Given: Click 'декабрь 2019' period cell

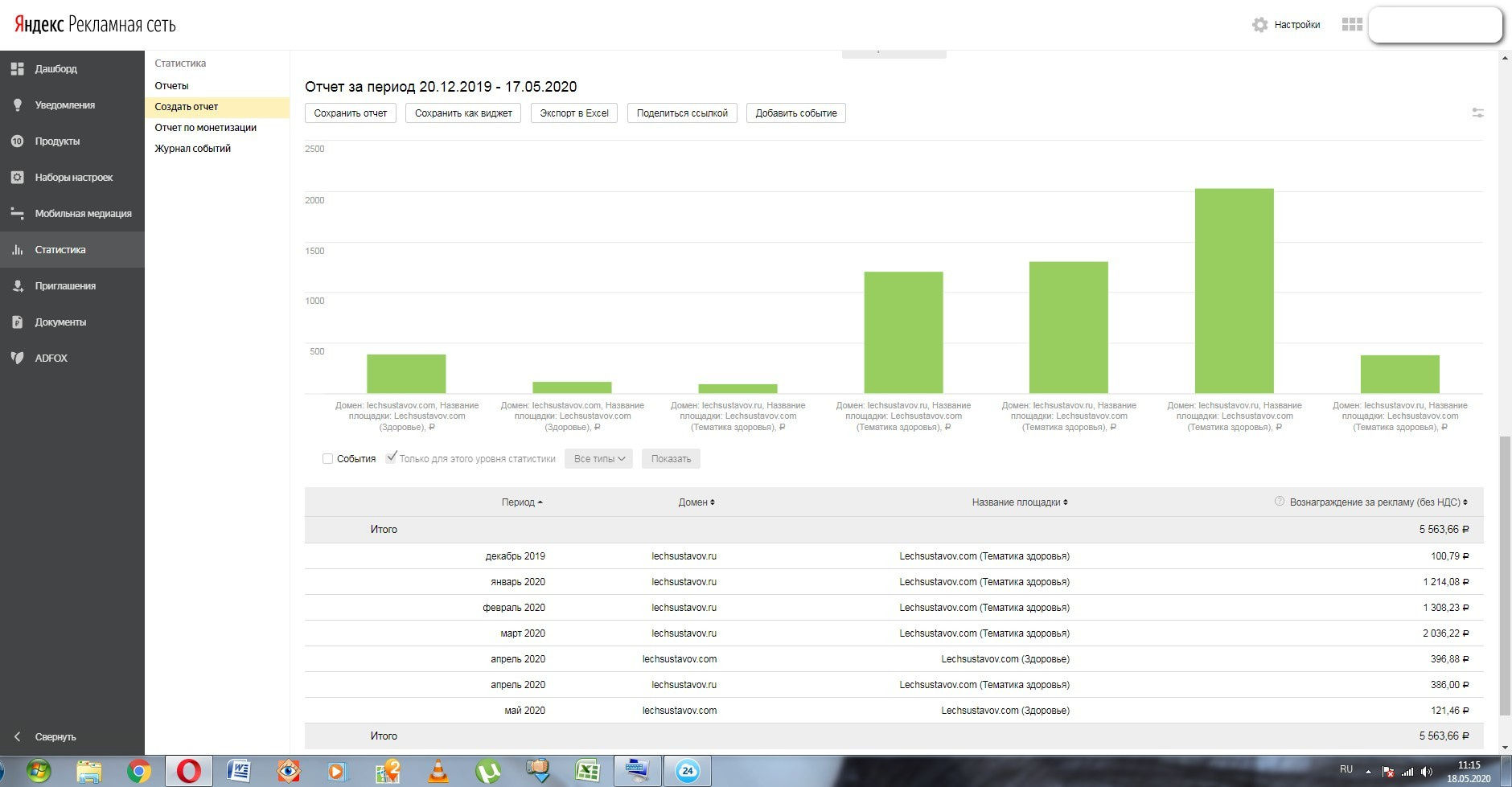Looking at the screenshot, I should [x=516, y=556].
